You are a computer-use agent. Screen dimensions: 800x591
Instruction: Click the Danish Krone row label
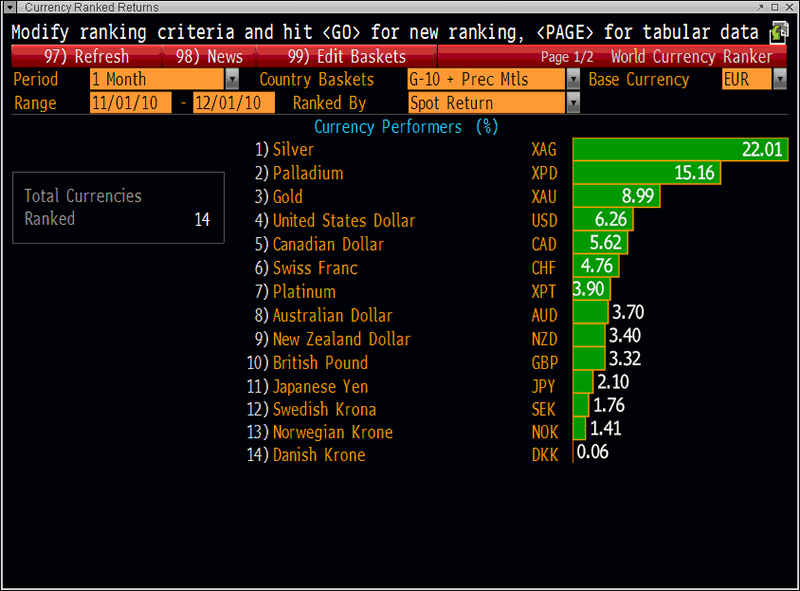pos(318,456)
